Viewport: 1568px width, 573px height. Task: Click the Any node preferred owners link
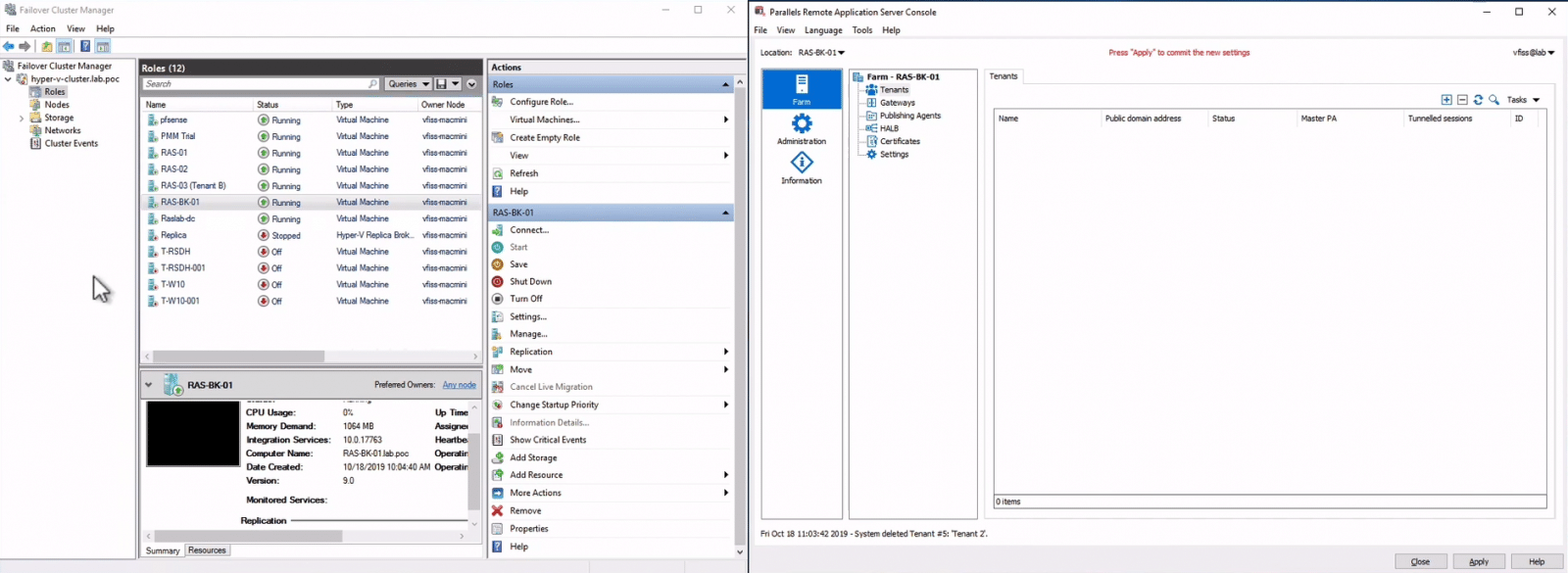459,385
